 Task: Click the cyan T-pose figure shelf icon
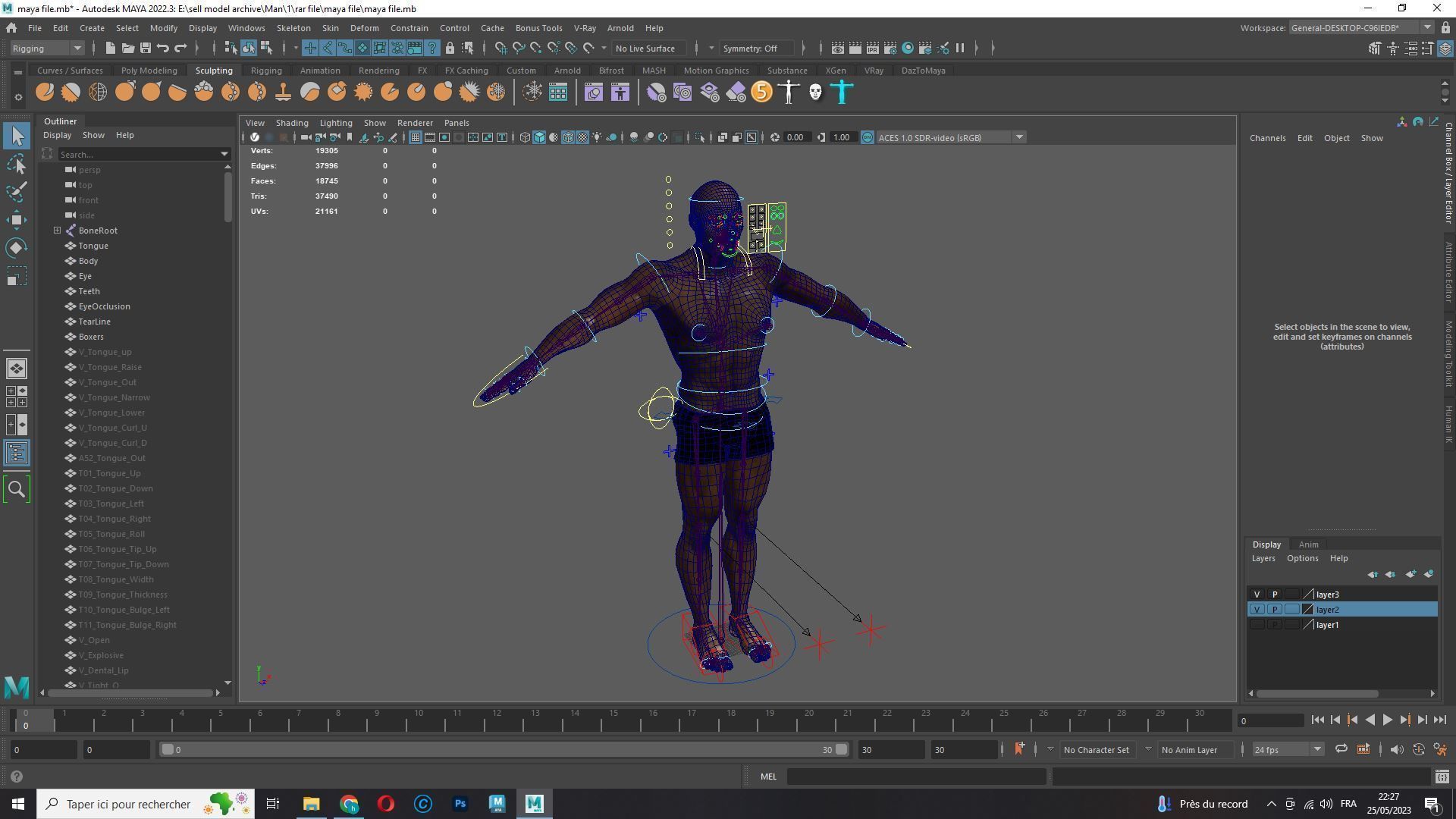tap(842, 93)
